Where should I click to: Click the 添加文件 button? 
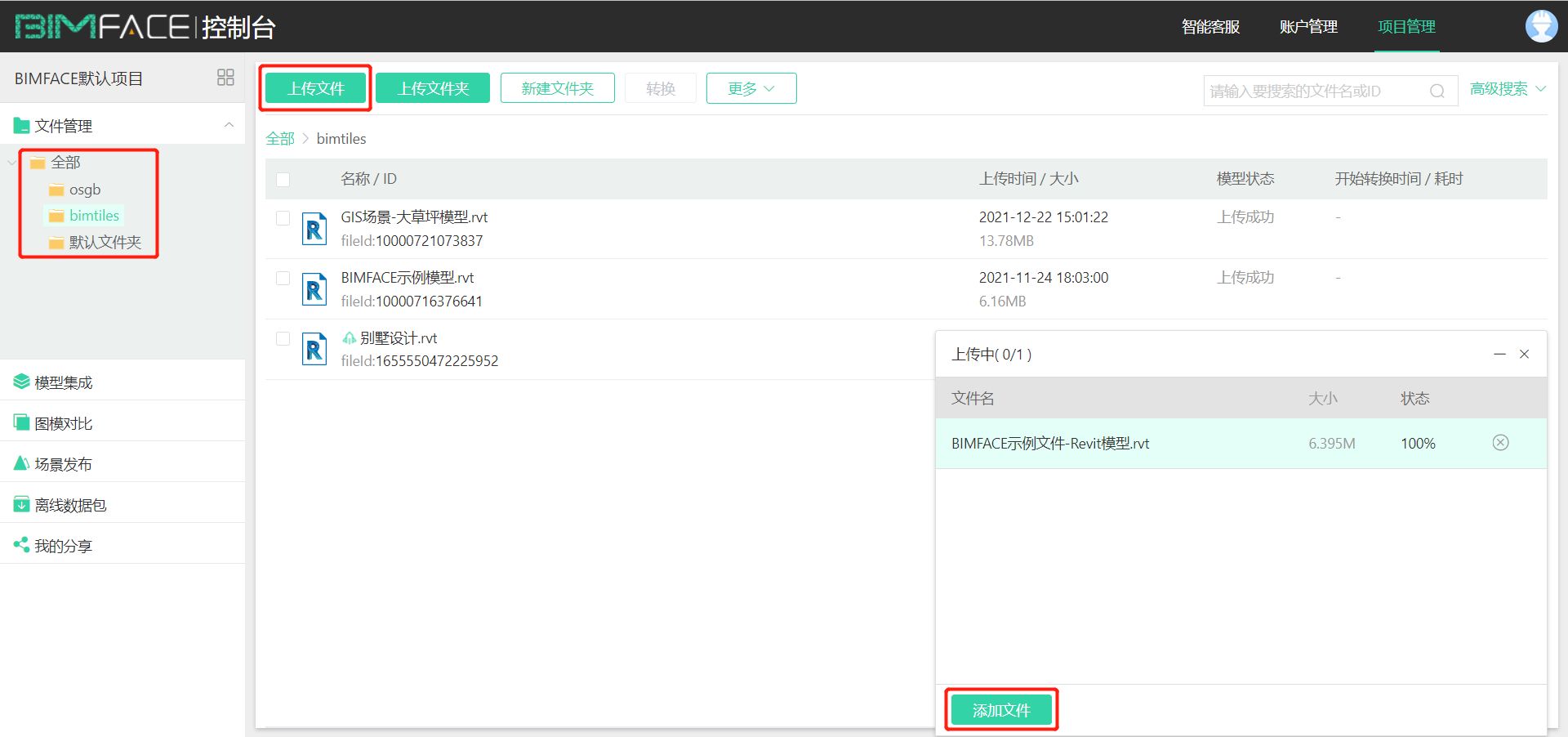point(1001,710)
